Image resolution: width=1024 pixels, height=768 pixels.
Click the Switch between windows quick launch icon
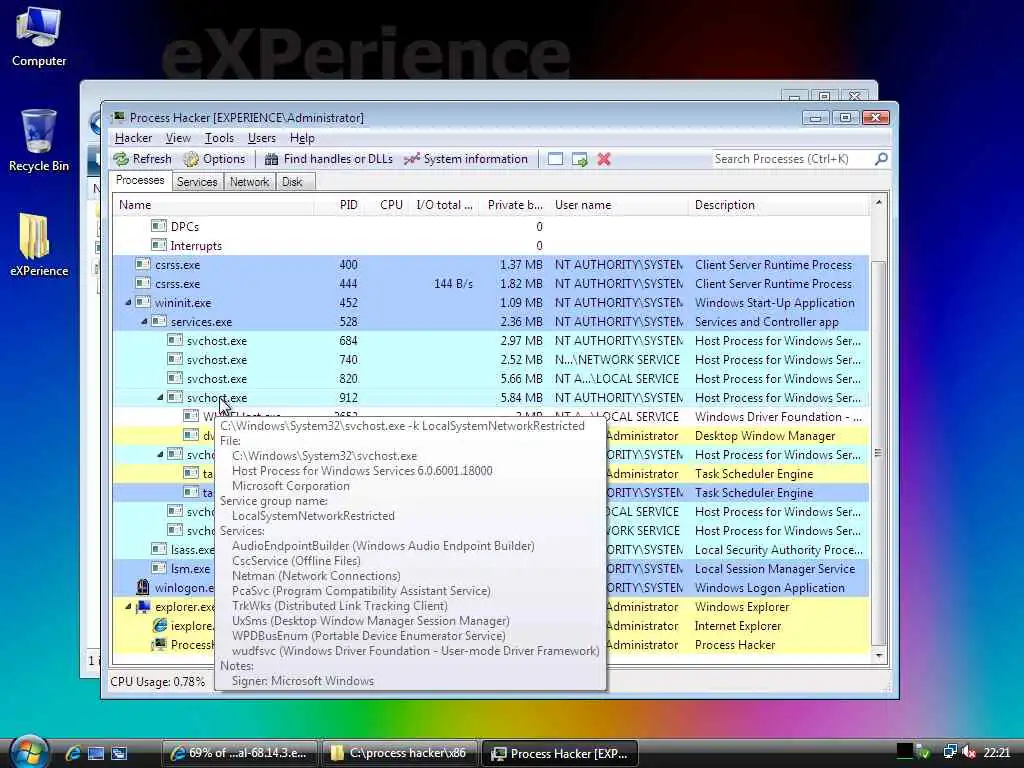point(119,753)
